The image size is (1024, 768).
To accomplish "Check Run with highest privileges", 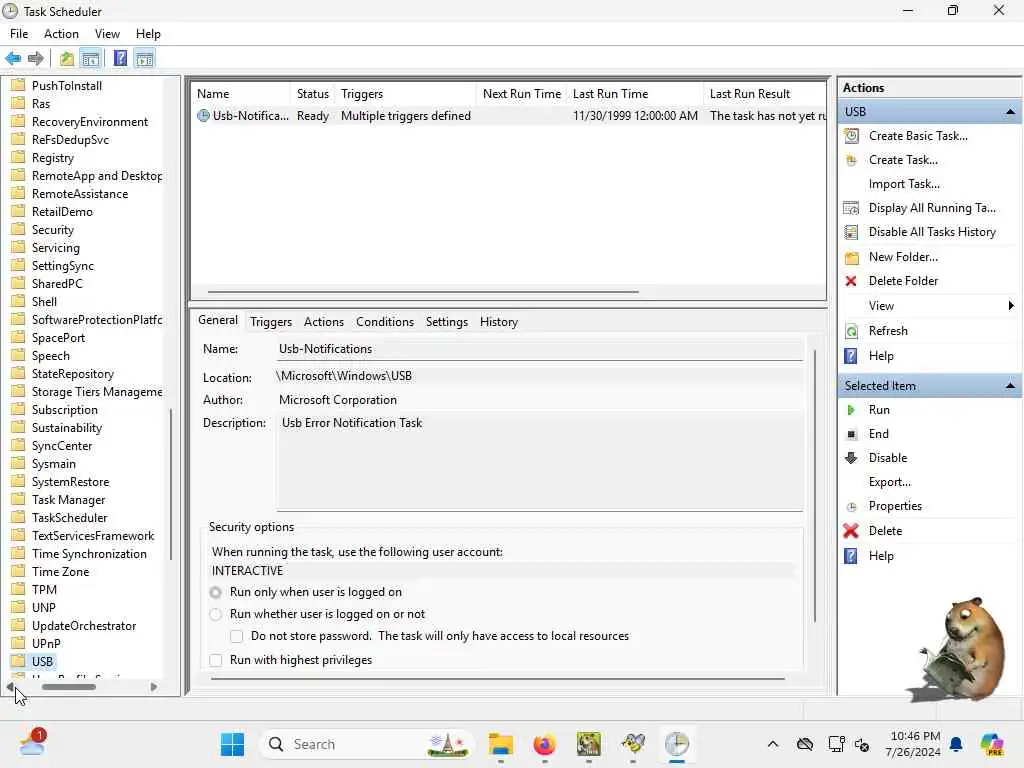I will [x=216, y=660].
